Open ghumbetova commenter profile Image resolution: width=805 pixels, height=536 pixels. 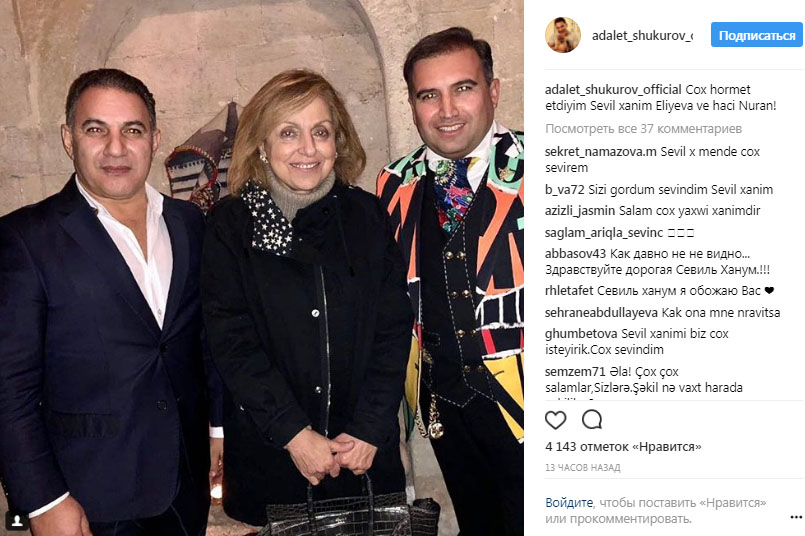click(581, 334)
